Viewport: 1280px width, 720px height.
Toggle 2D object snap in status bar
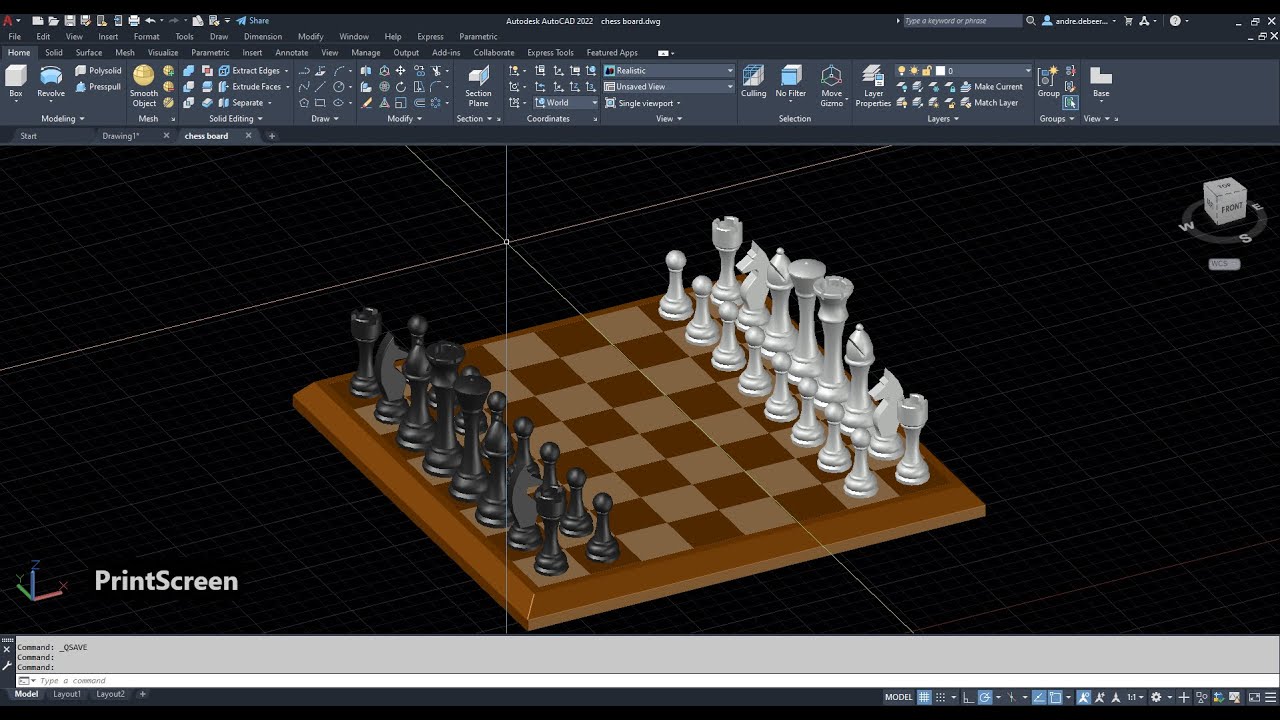(1055, 697)
